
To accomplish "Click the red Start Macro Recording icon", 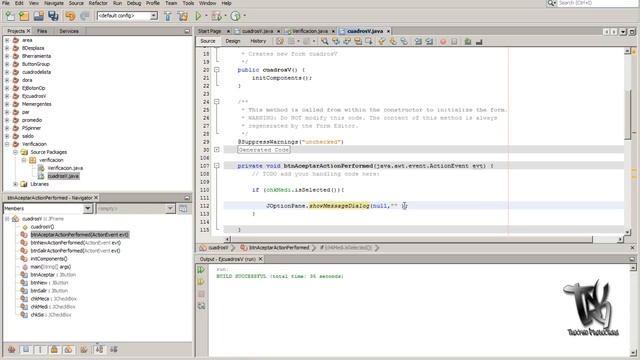I will point(443,41).
